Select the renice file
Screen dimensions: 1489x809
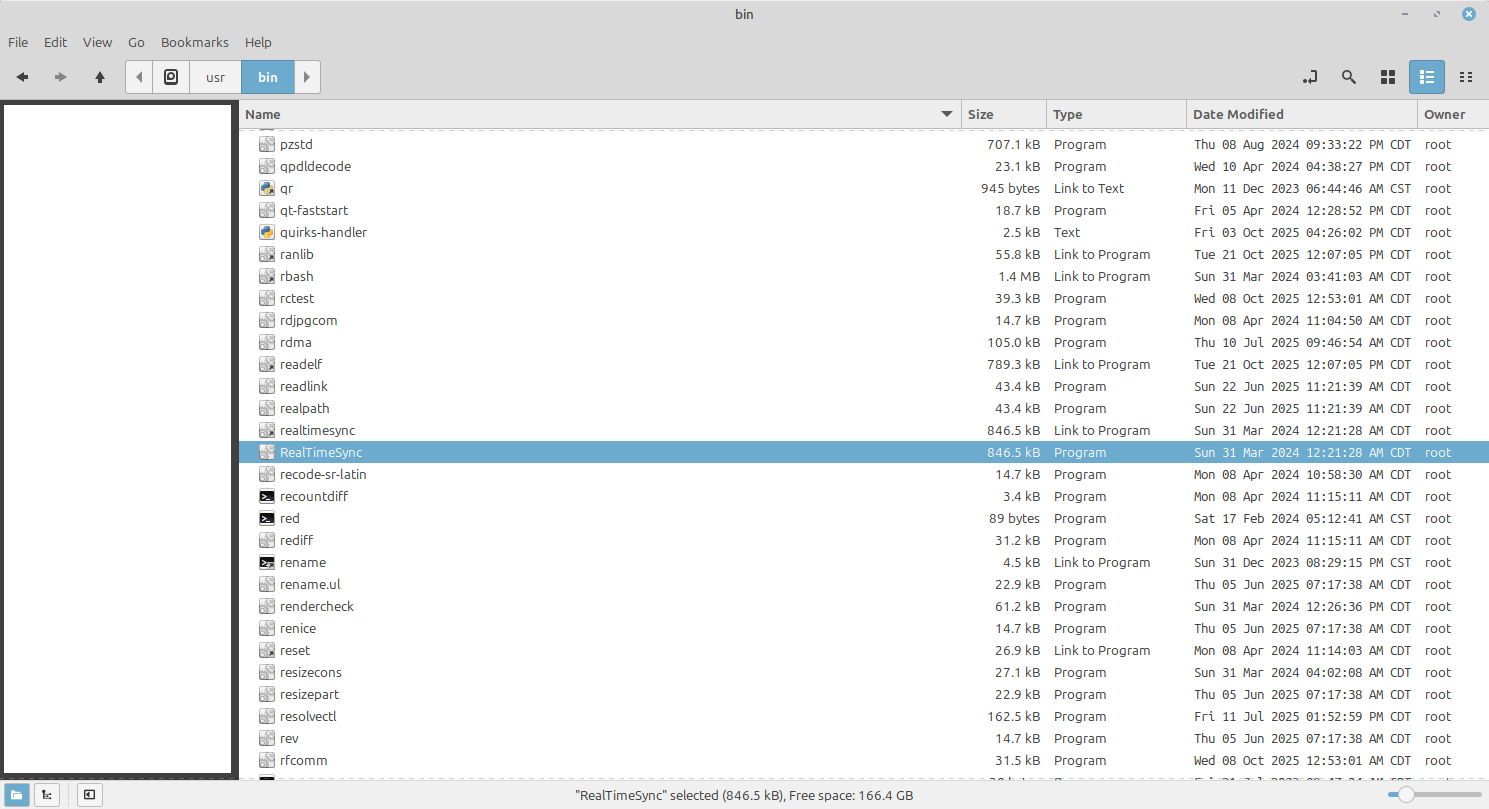point(298,628)
